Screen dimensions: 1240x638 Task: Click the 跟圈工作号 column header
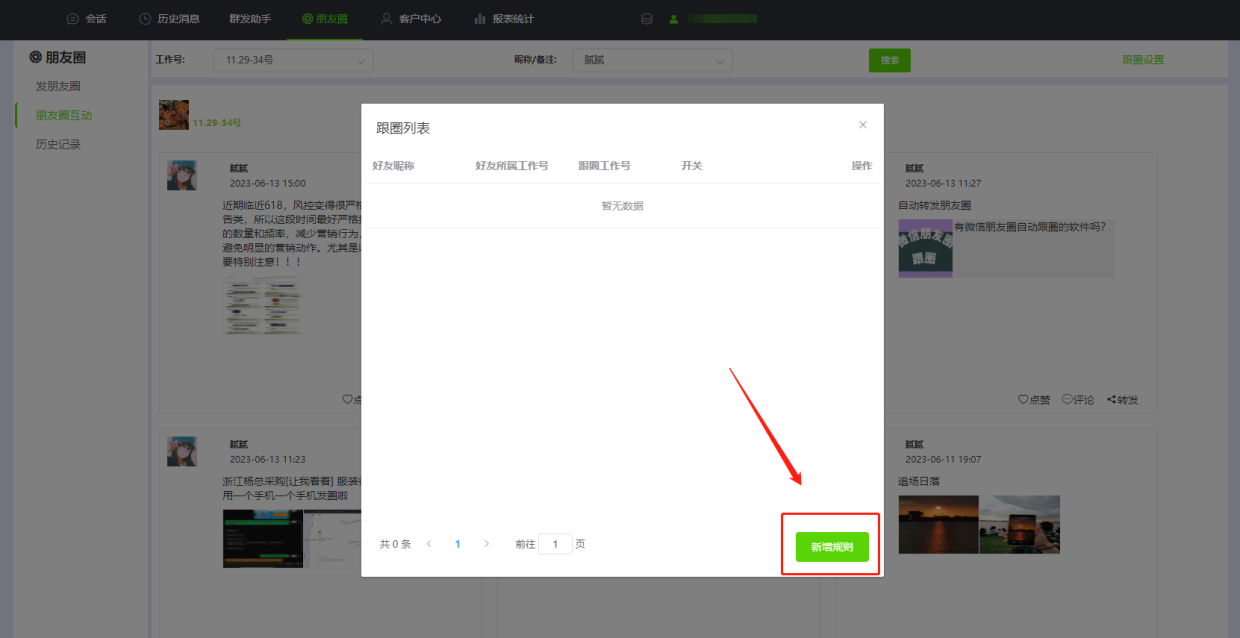(x=604, y=166)
